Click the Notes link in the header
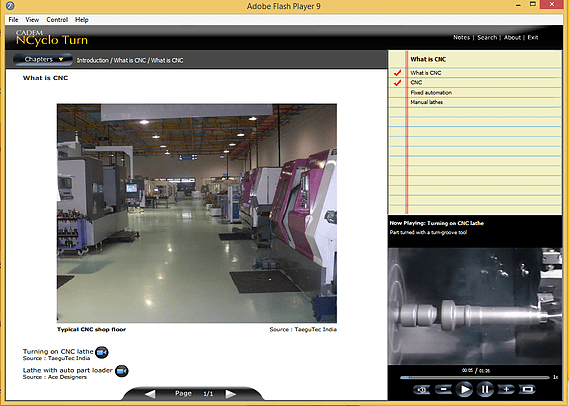The height and width of the screenshot is (406, 569). (461, 37)
